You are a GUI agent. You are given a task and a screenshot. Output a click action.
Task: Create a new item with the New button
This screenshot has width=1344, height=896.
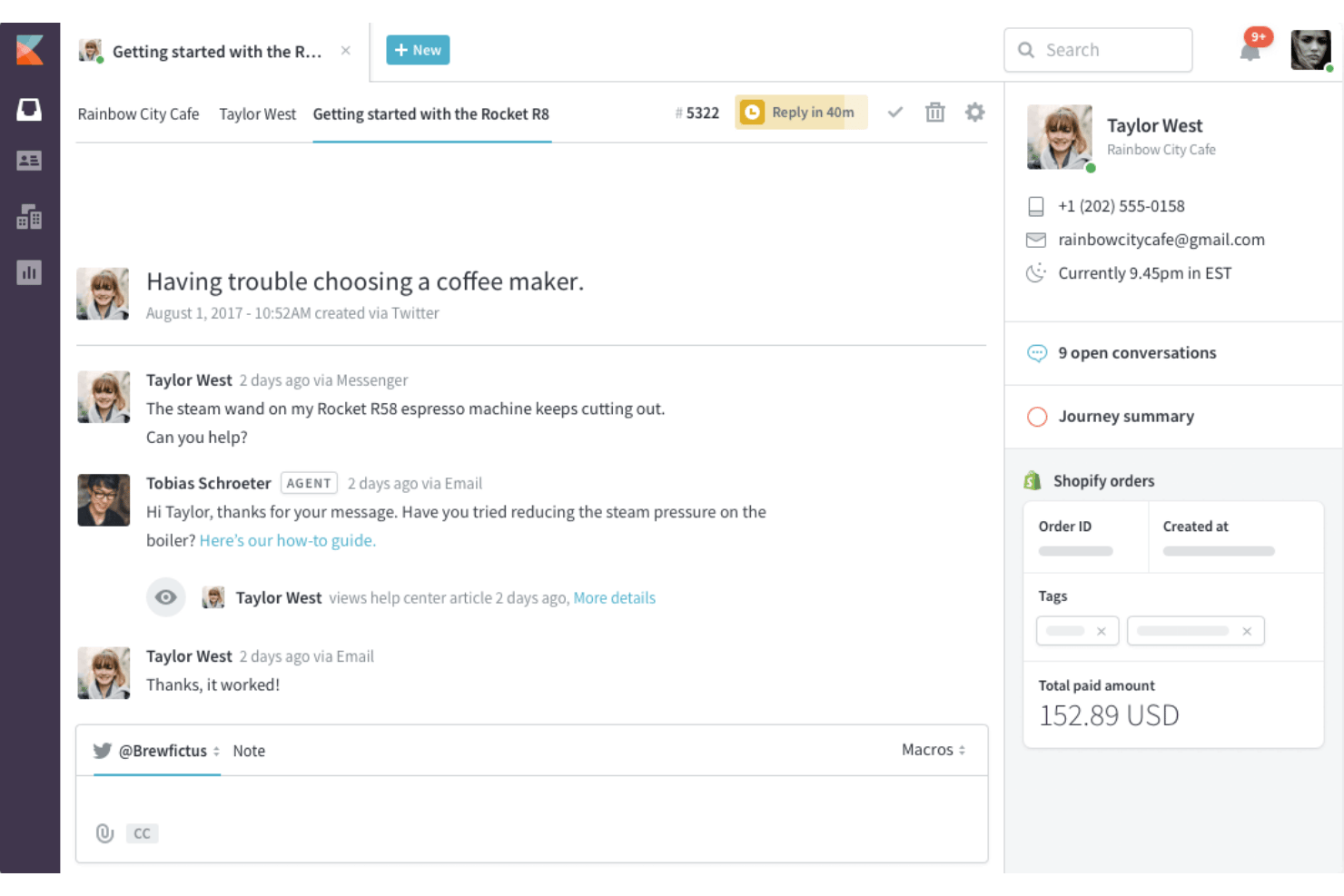418,50
